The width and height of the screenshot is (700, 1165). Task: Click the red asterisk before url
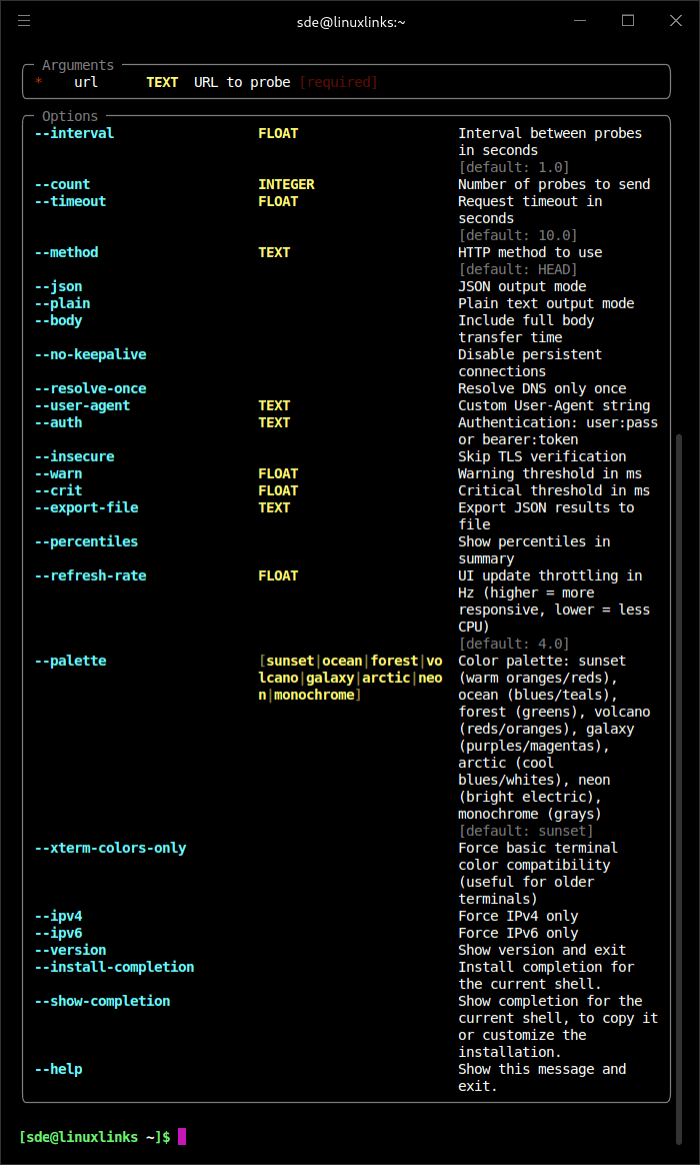(x=38, y=83)
